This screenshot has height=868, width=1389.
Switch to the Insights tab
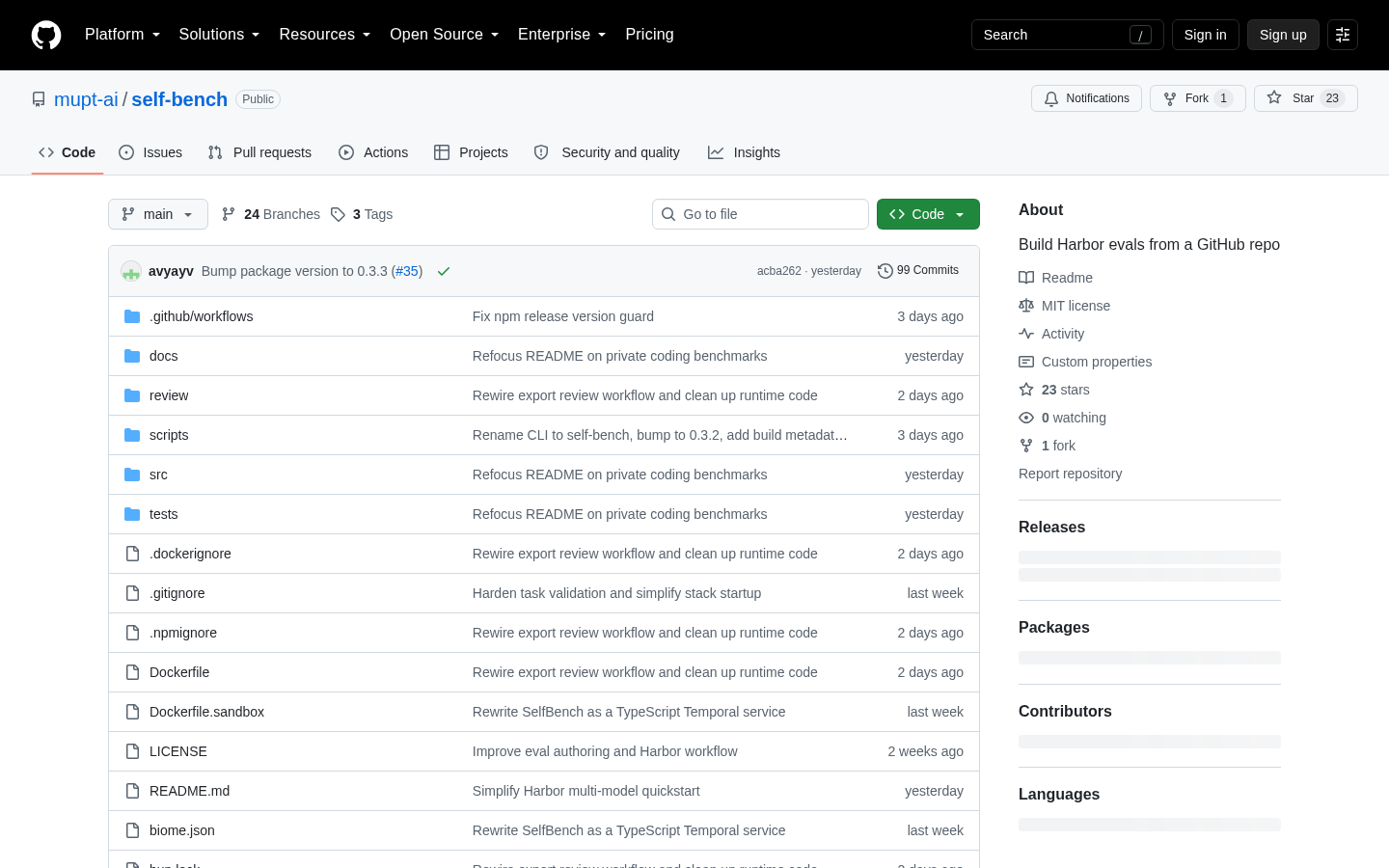click(x=744, y=152)
